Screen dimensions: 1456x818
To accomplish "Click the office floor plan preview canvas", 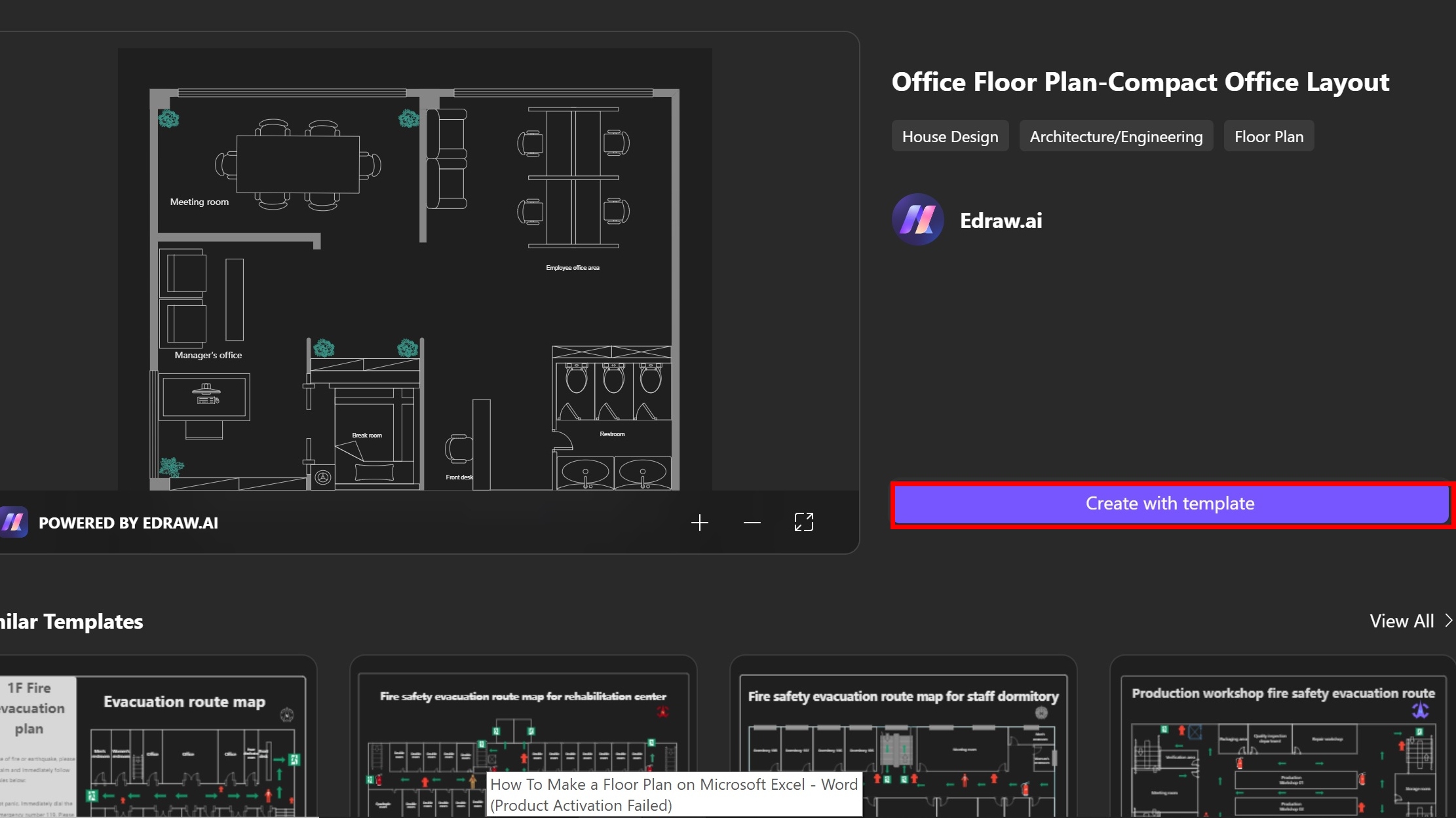I will click(x=415, y=269).
